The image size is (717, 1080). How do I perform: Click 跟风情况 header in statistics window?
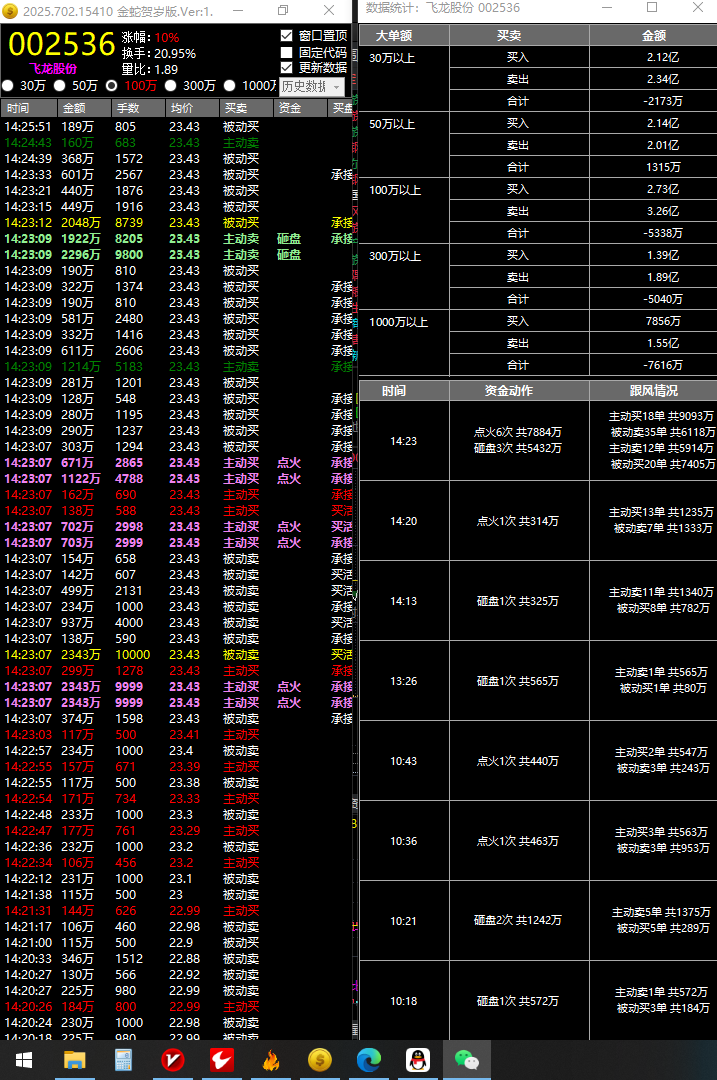click(653, 391)
